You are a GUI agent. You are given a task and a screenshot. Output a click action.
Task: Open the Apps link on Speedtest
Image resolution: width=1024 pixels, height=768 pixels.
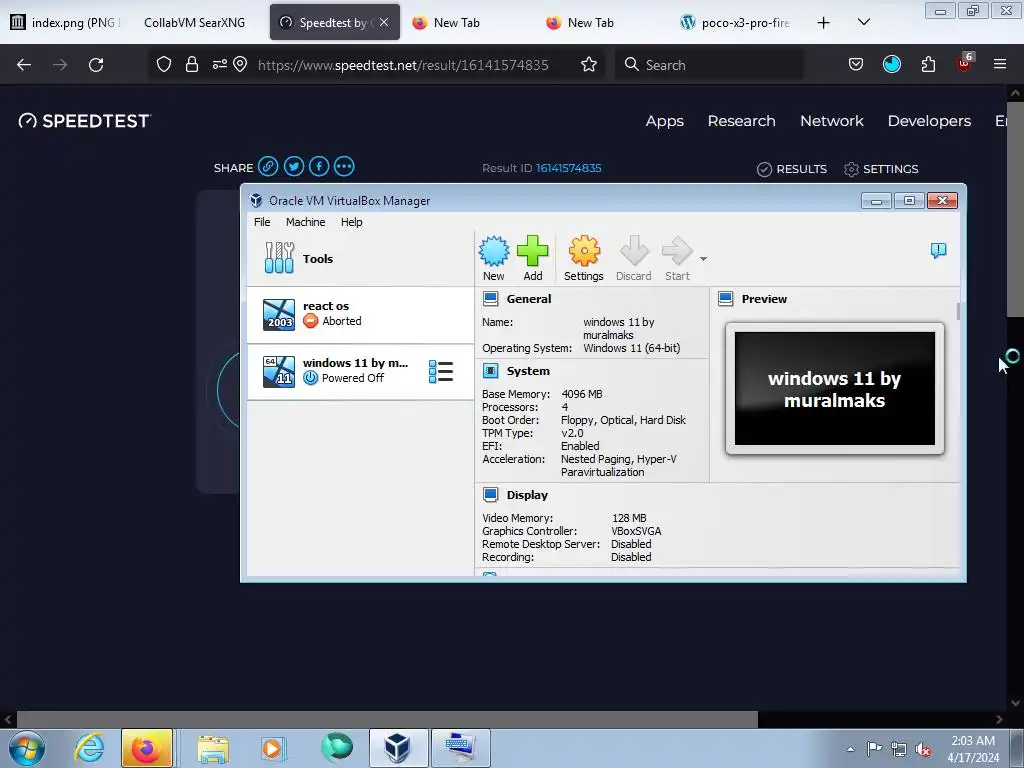click(664, 121)
